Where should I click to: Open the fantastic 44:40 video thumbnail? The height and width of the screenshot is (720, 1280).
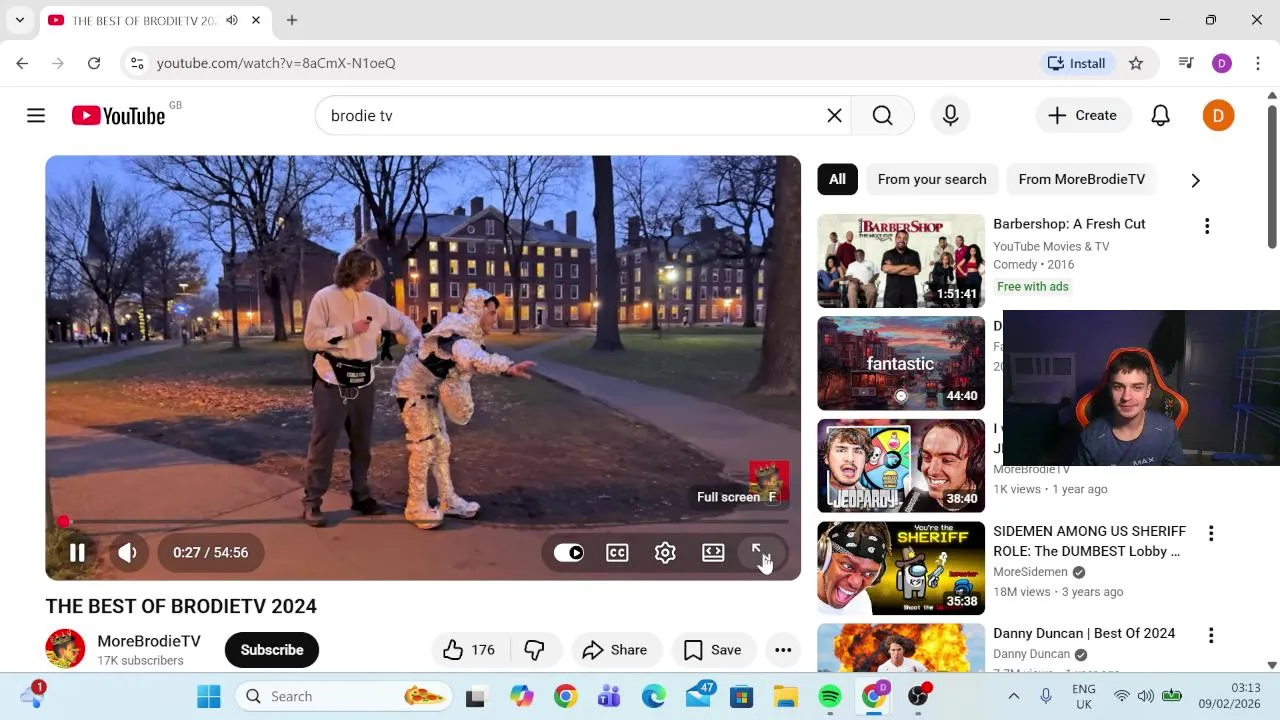[901, 364]
